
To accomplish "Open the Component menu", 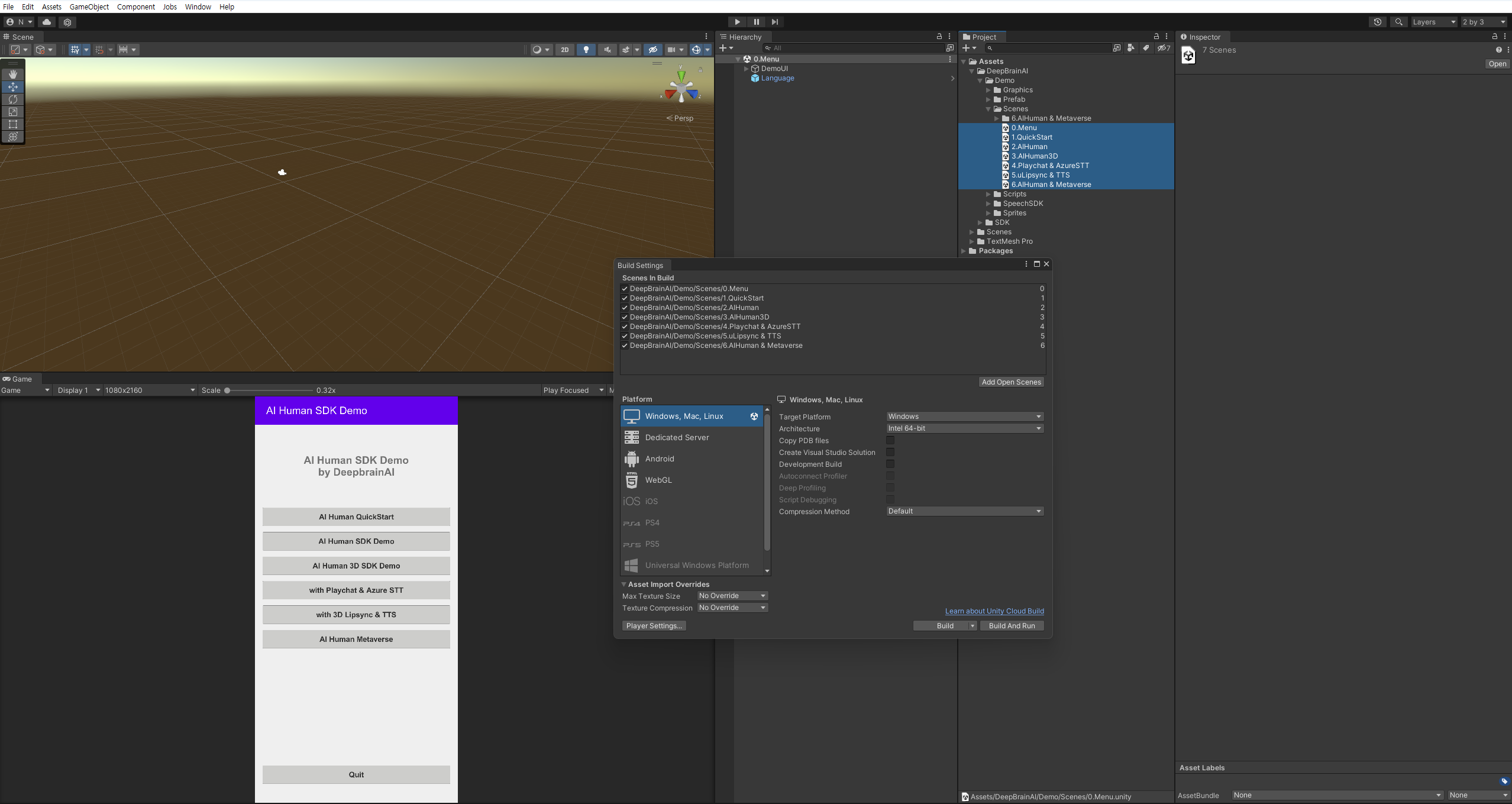I will (136, 7).
